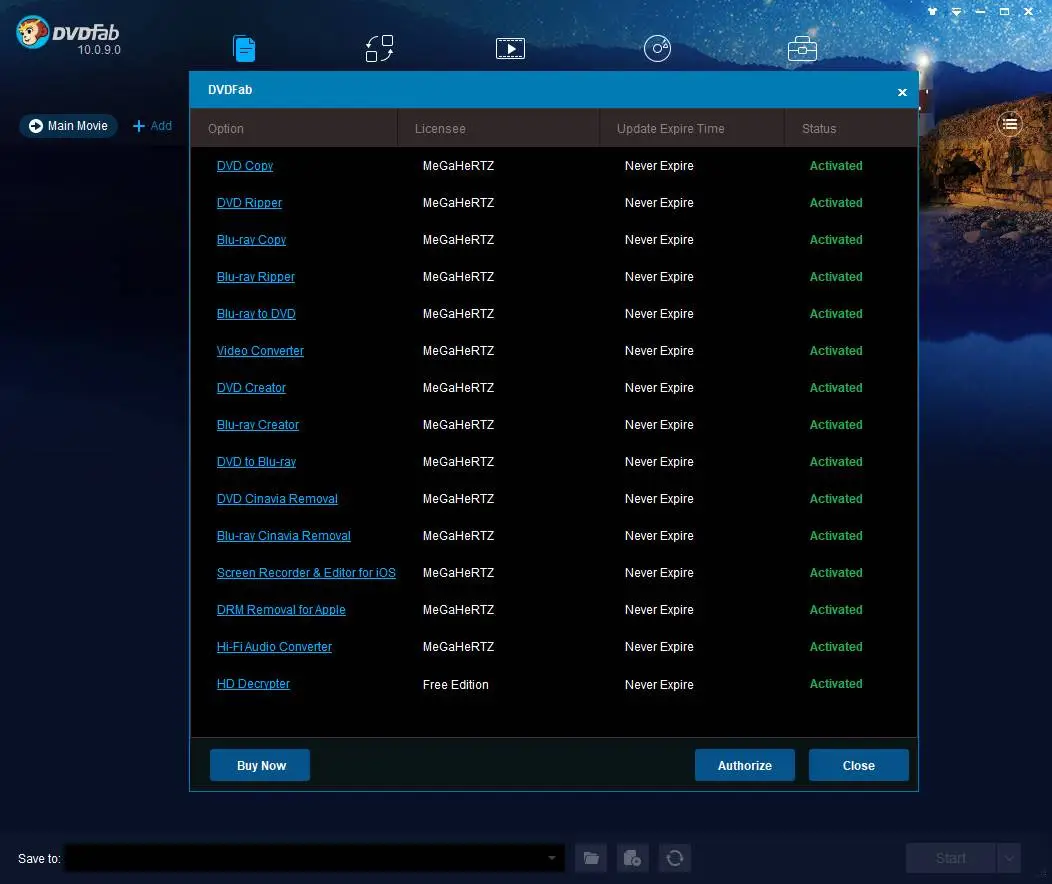The image size is (1052, 884).
Task: Click the Free Edition licensee cell
Action: tap(456, 684)
